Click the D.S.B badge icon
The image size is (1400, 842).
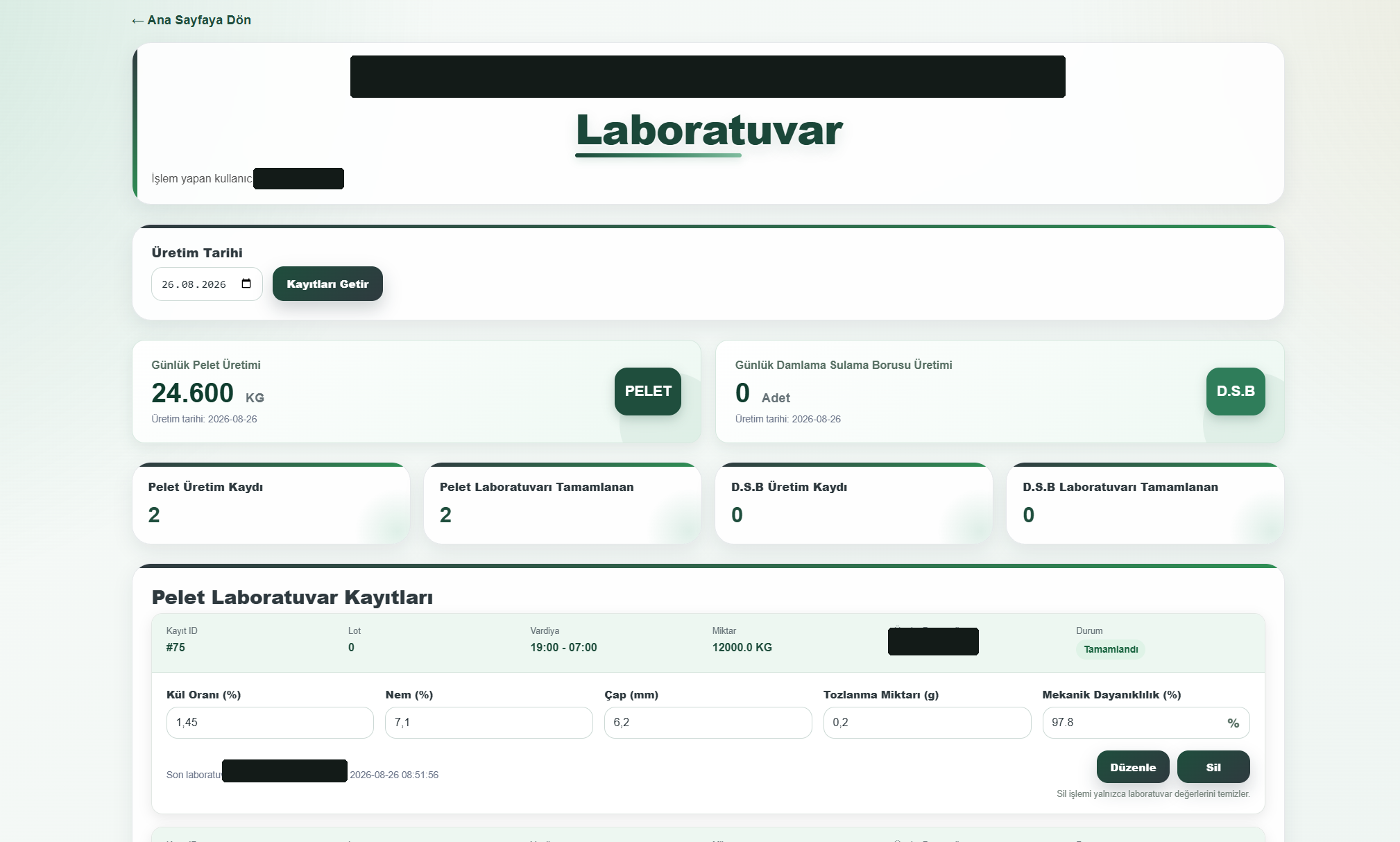click(1236, 391)
